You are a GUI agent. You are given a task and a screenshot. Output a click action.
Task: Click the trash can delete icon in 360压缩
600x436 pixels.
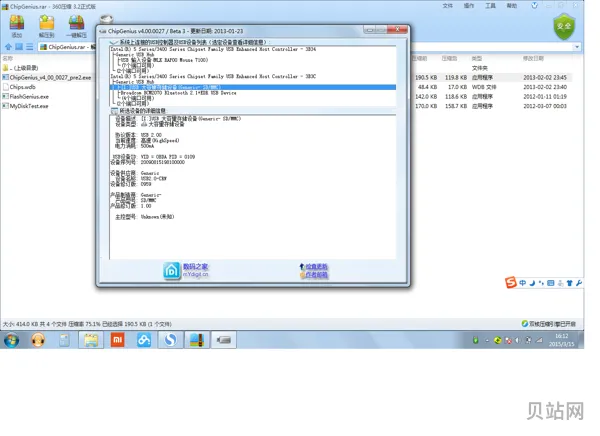point(106,19)
